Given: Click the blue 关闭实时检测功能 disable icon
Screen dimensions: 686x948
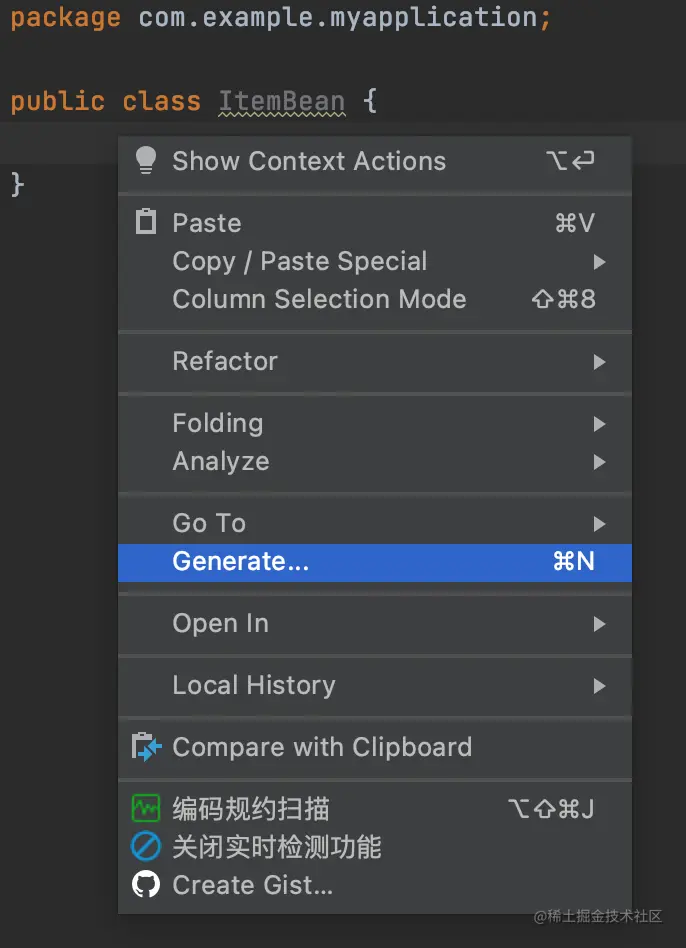Looking at the screenshot, I should (x=146, y=846).
